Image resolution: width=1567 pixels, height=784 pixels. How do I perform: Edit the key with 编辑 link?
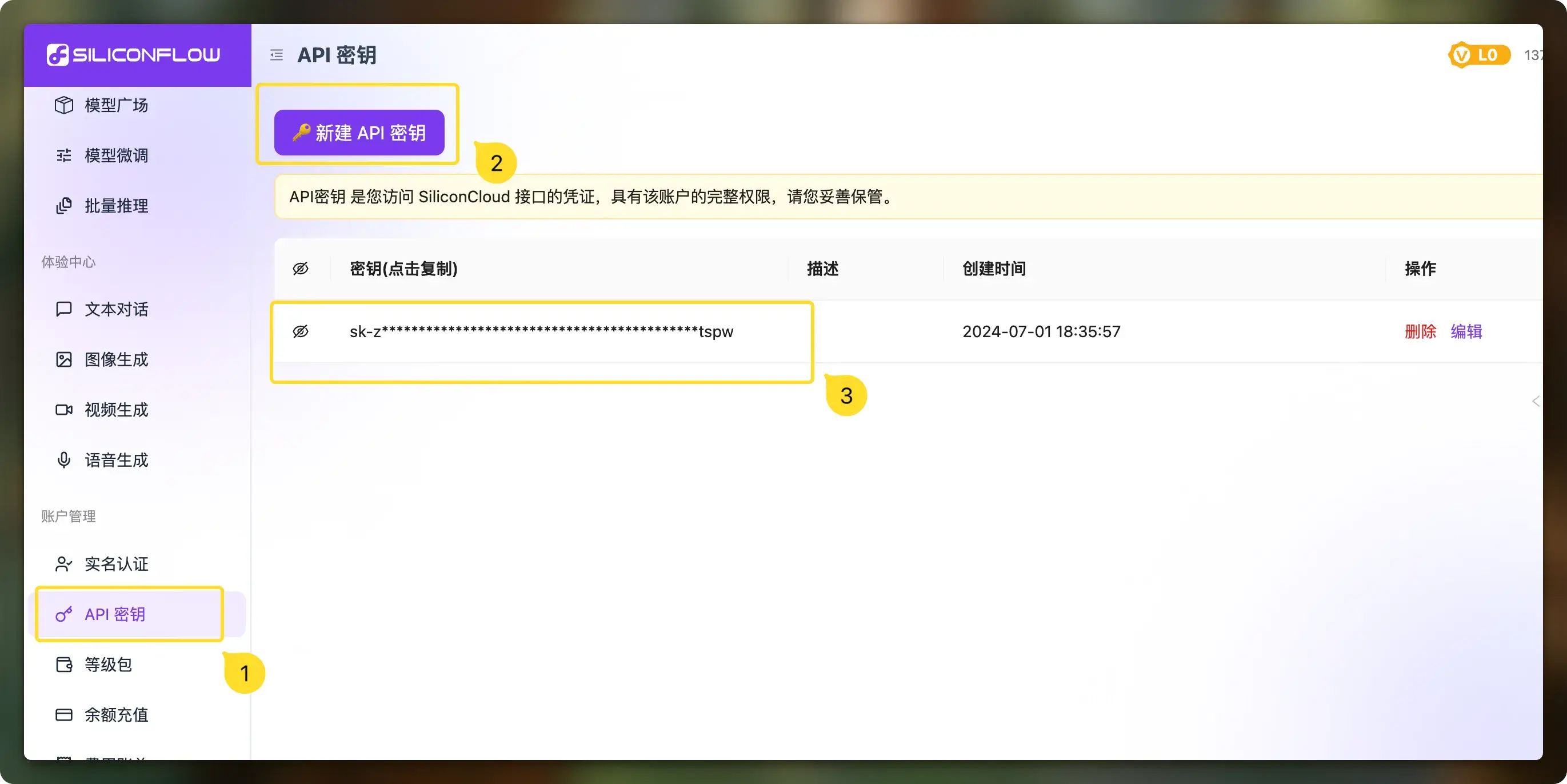(1466, 331)
